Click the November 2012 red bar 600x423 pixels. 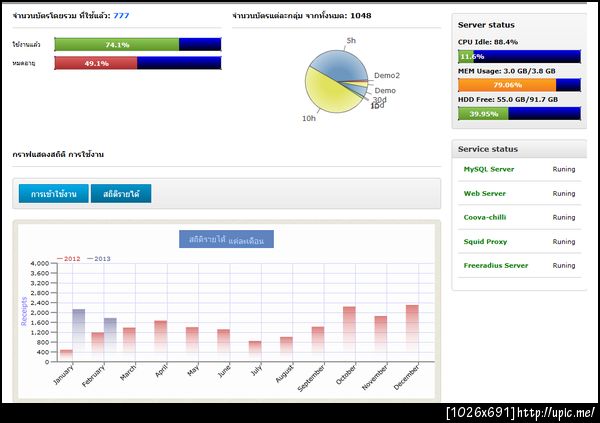(x=381, y=338)
